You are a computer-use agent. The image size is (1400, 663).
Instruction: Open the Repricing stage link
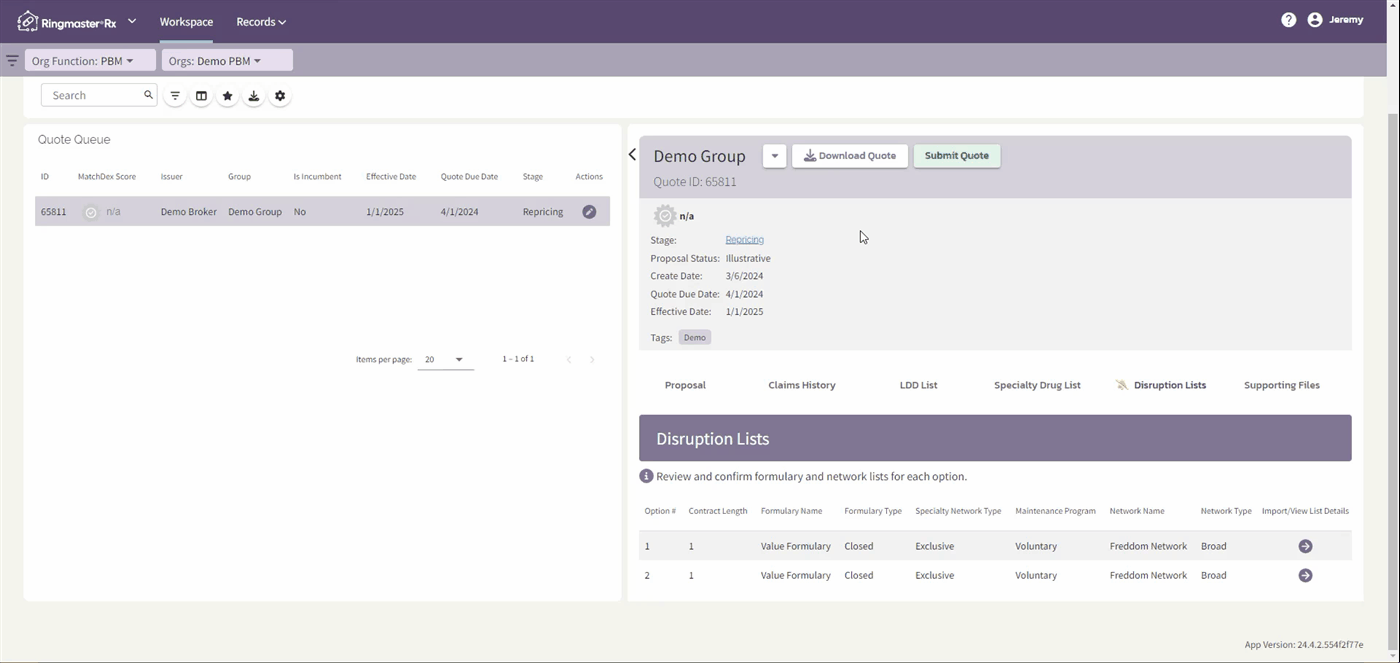(744, 240)
